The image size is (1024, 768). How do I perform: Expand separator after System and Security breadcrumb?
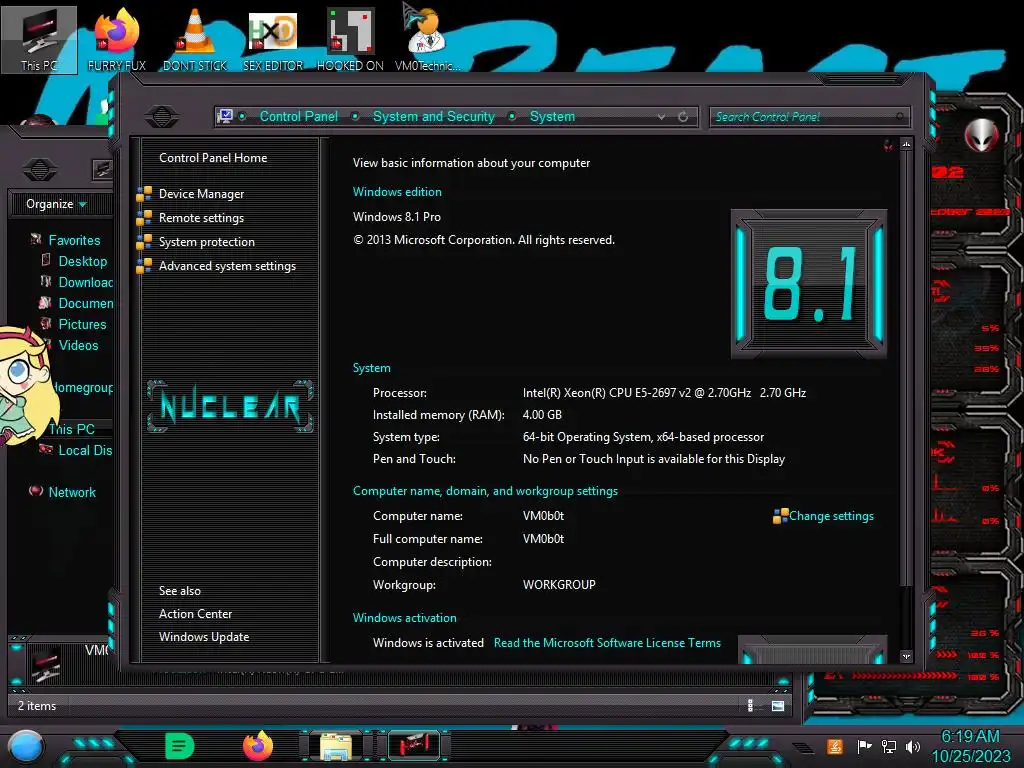coord(513,116)
